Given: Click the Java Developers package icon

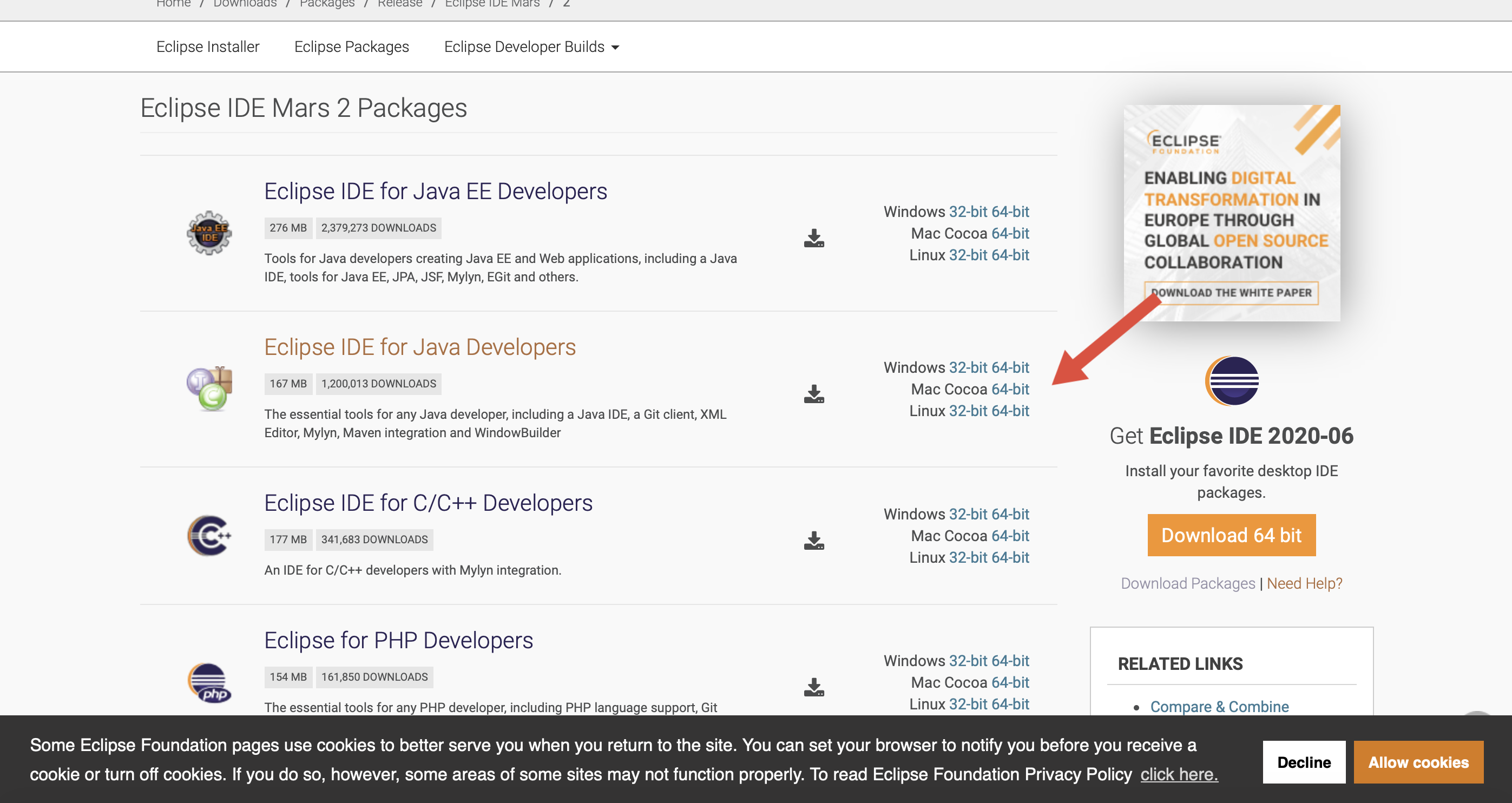Looking at the screenshot, I should pyautogui.click(x=209, y=388).
